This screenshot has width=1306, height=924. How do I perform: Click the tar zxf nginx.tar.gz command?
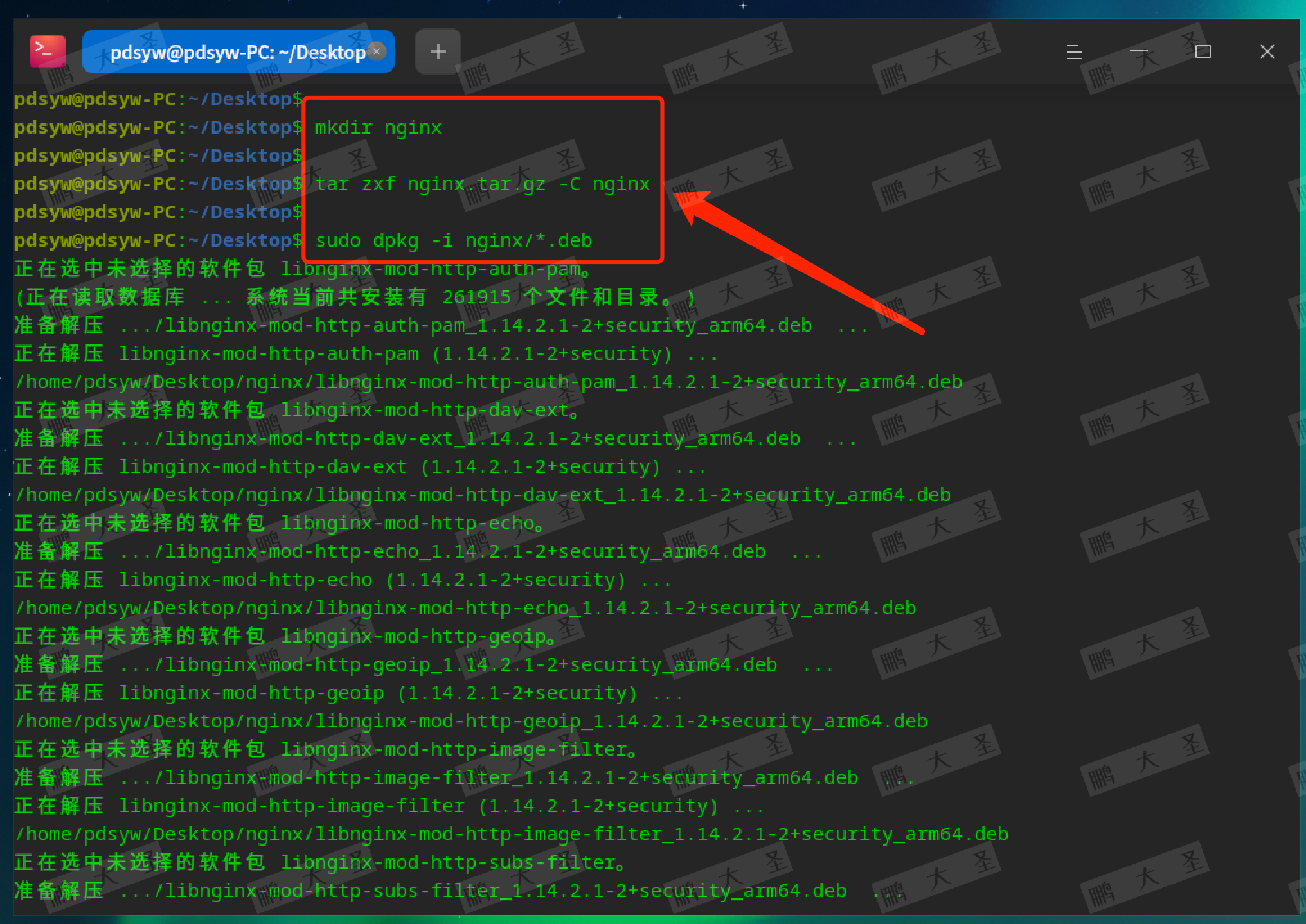pos(482,184)
